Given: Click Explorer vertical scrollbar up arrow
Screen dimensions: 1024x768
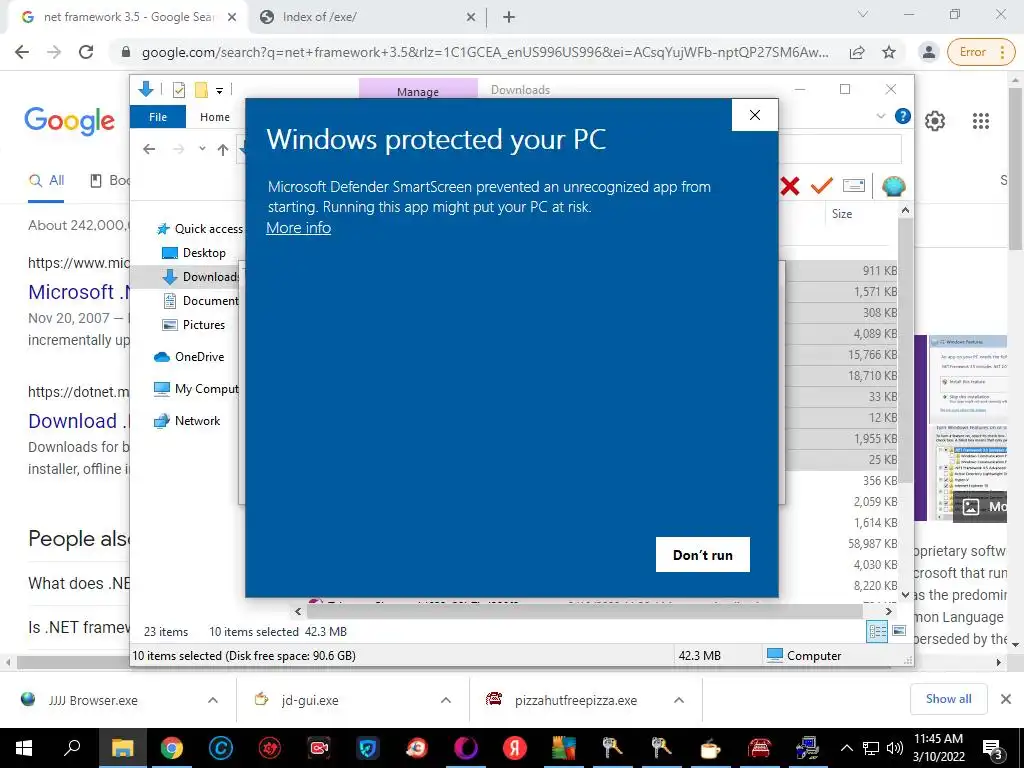Looking at the screenshot, I should pyautogui.click(x=905, y=210).
